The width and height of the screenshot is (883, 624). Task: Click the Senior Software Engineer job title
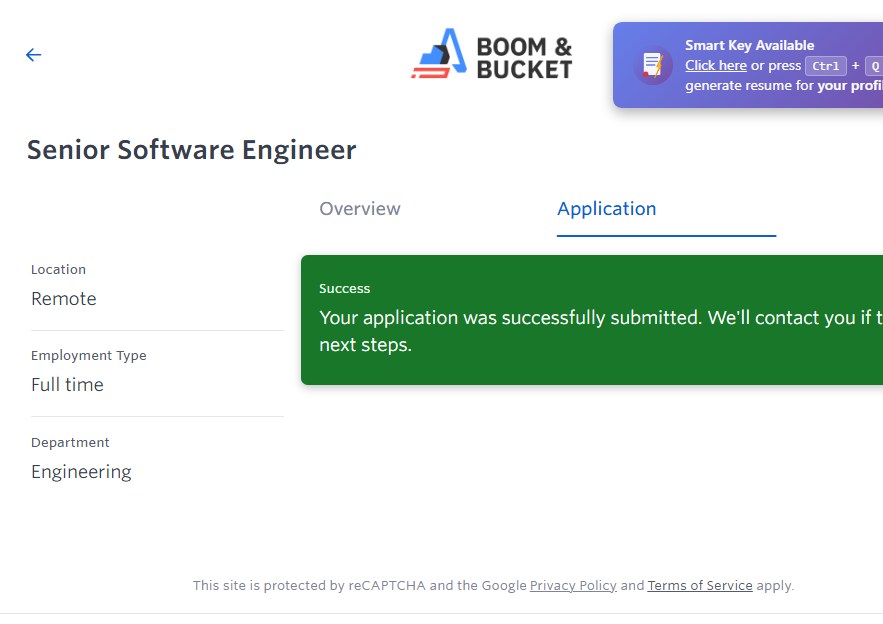click(x=191, y=150)
